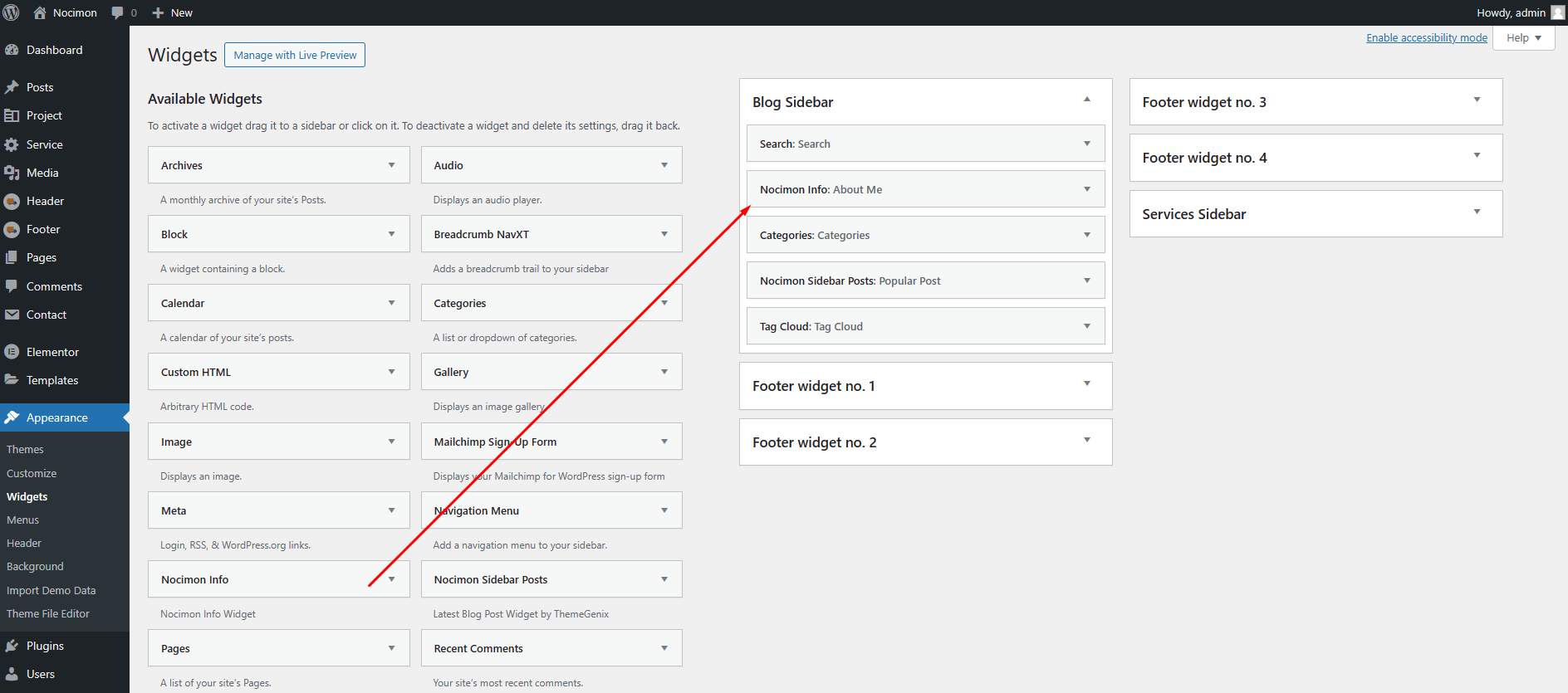Expand the Audio widget arrow
The height and width of the screenshot is (693, 1568).
point(664,165)
